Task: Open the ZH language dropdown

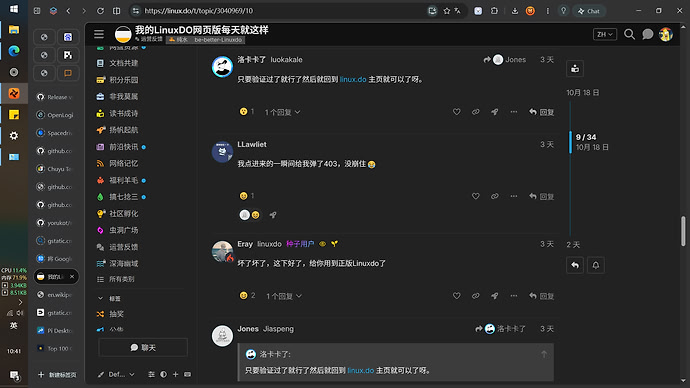Action: click(605, 34)
